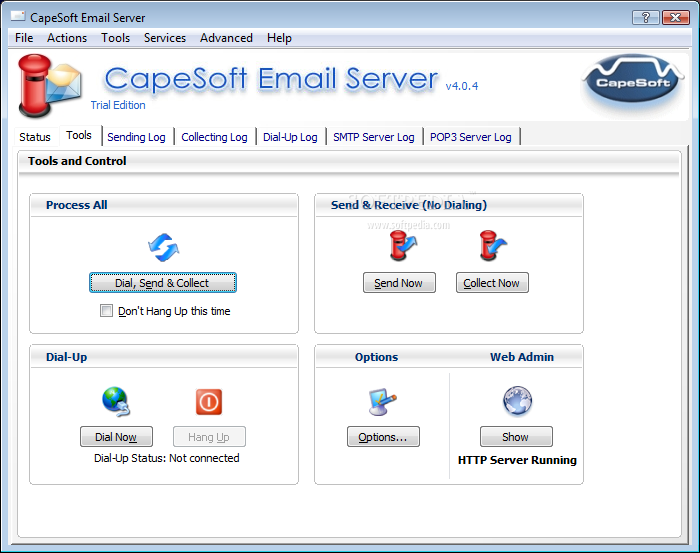Open the Tools menu

pyautogui.click(x=115, y=38)
